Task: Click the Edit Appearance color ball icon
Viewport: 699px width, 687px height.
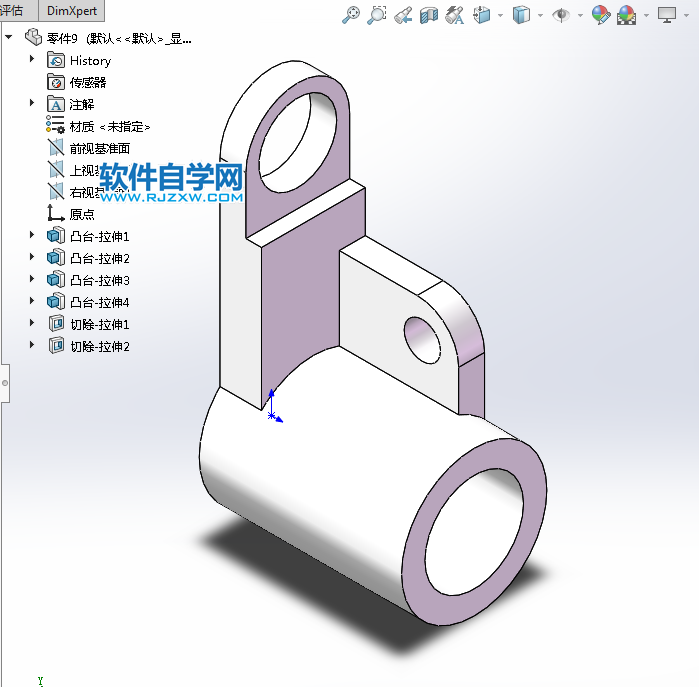Action: point(600,15)
